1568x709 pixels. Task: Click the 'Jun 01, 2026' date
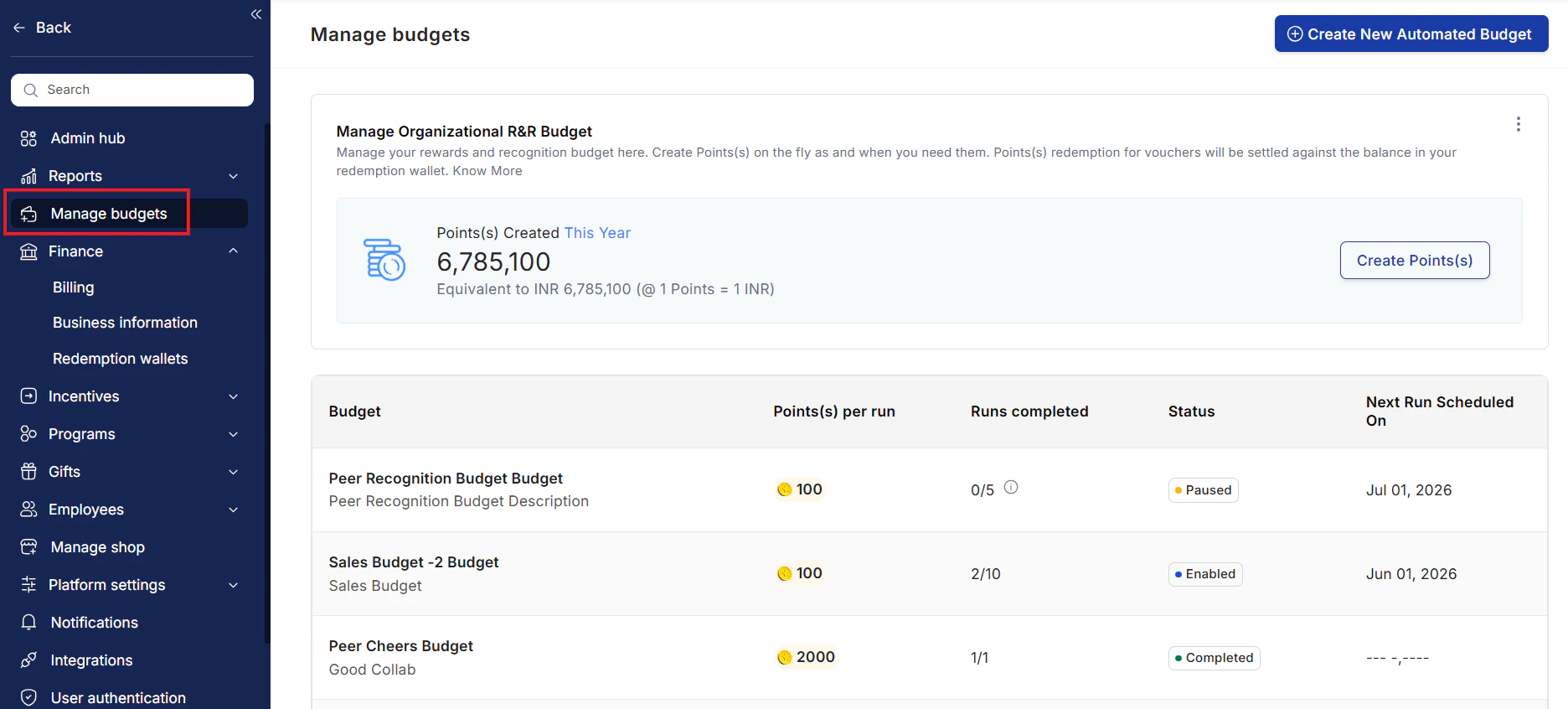pos(1411,574)
